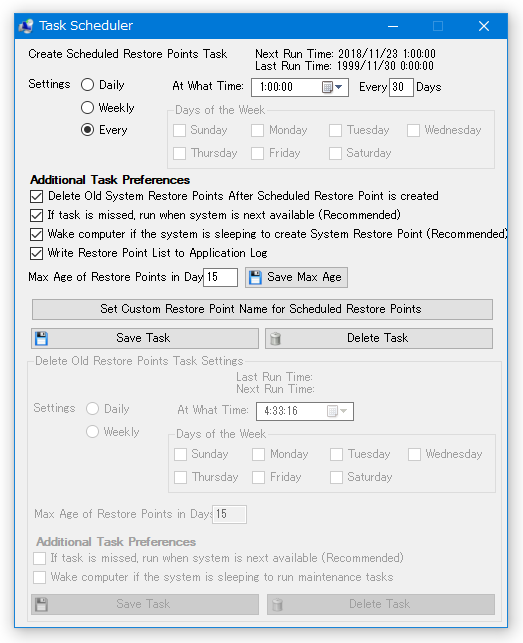Click the Every 30 Days number field
523x643 pixels.
click(401, 87)
